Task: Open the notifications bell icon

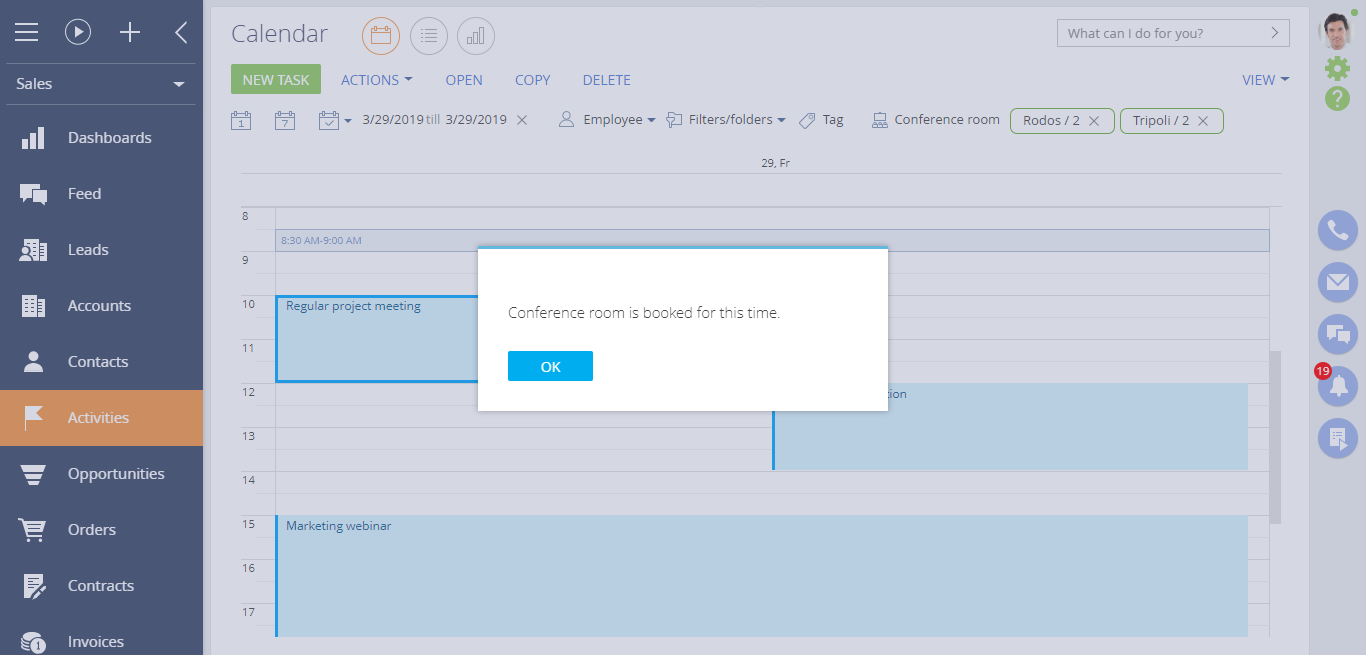Action: 1337,386
